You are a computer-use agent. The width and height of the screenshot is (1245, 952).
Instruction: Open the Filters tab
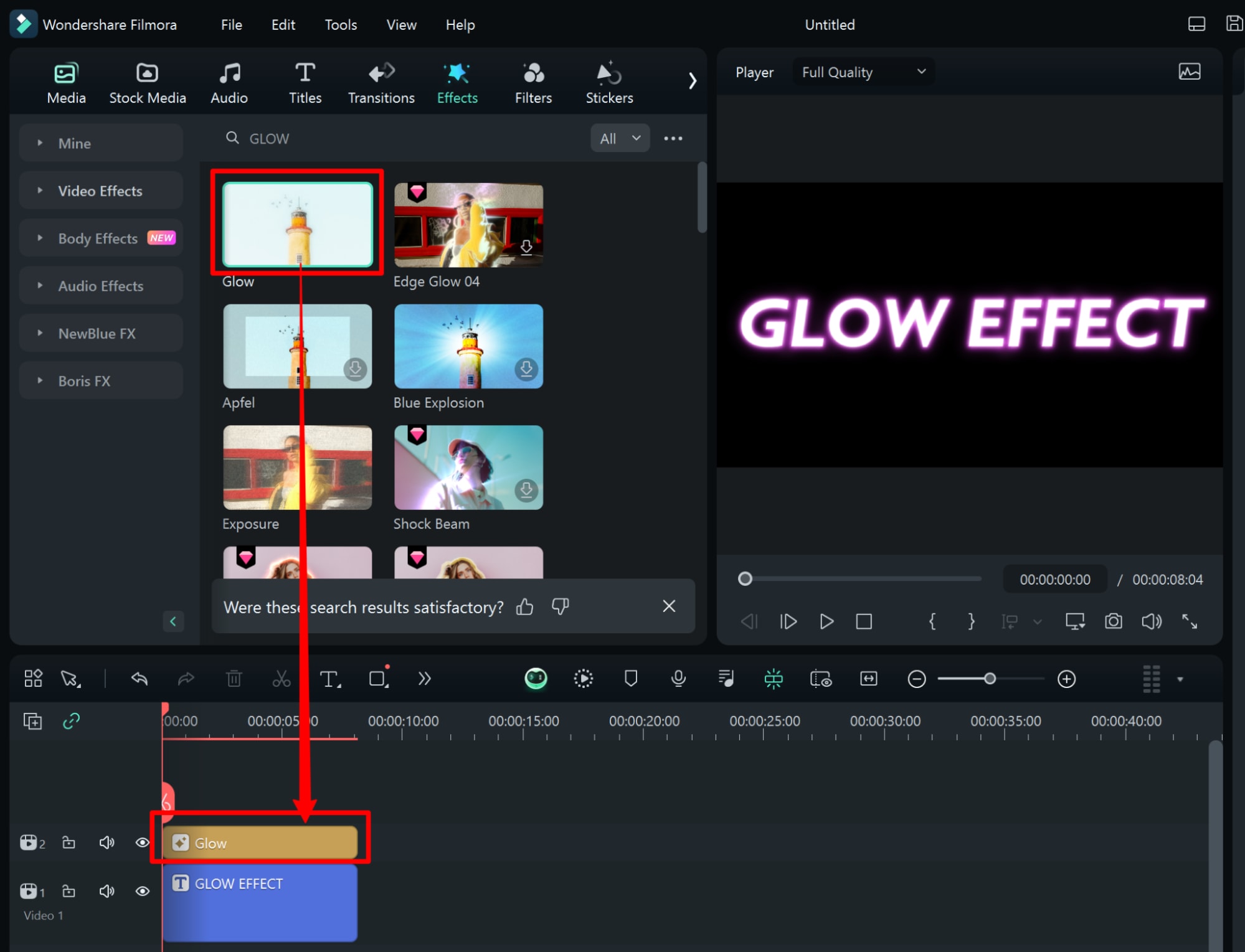[532, 84]
